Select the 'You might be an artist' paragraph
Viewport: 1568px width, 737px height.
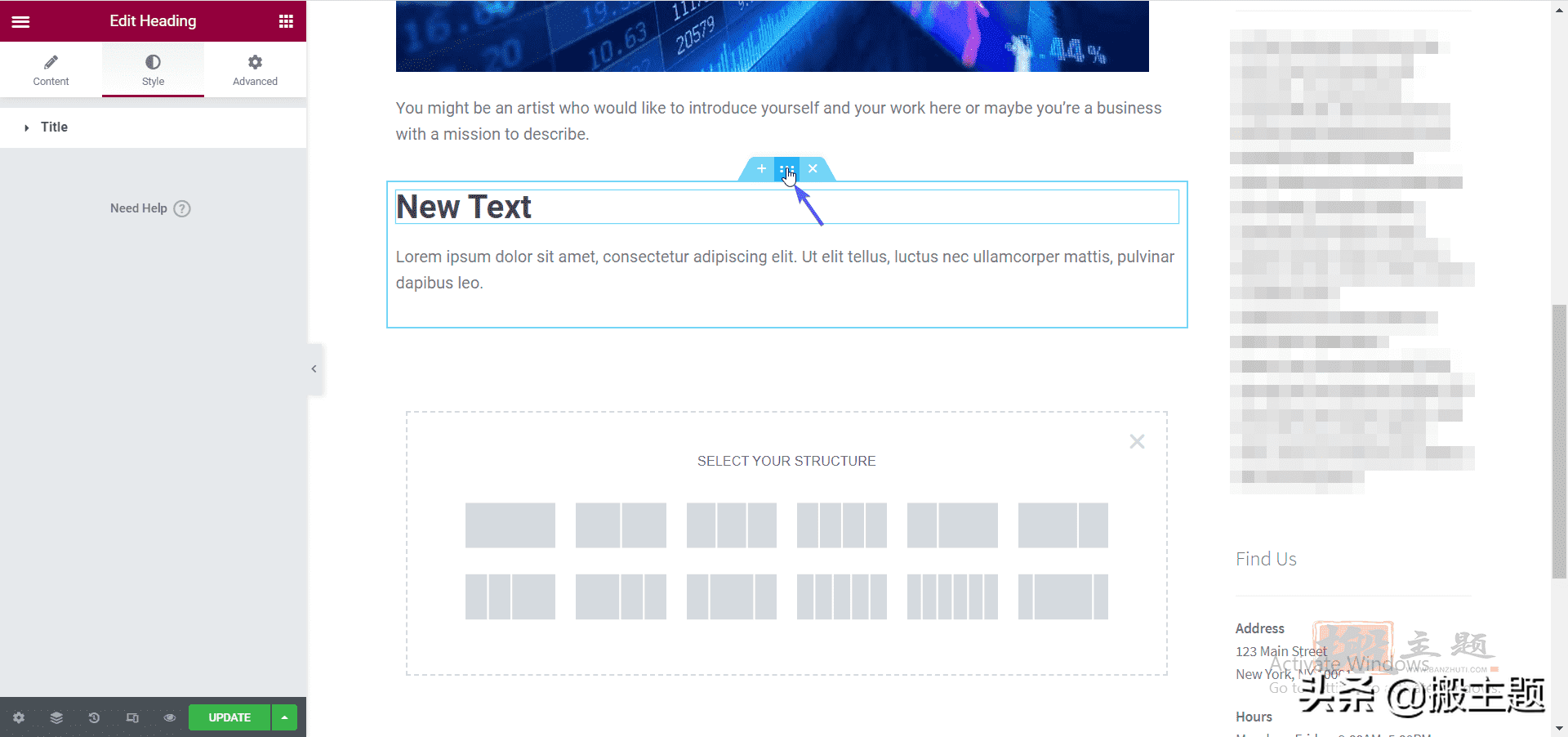point(778,121)
